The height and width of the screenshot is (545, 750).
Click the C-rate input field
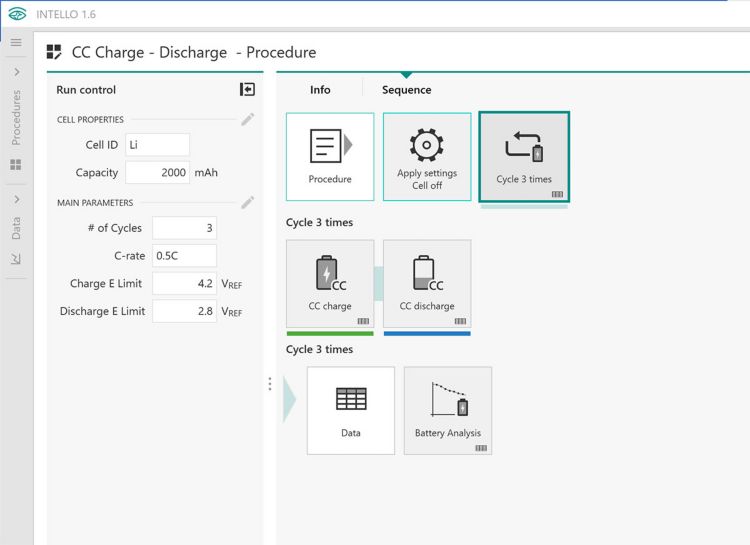click(x=184, y=256)
